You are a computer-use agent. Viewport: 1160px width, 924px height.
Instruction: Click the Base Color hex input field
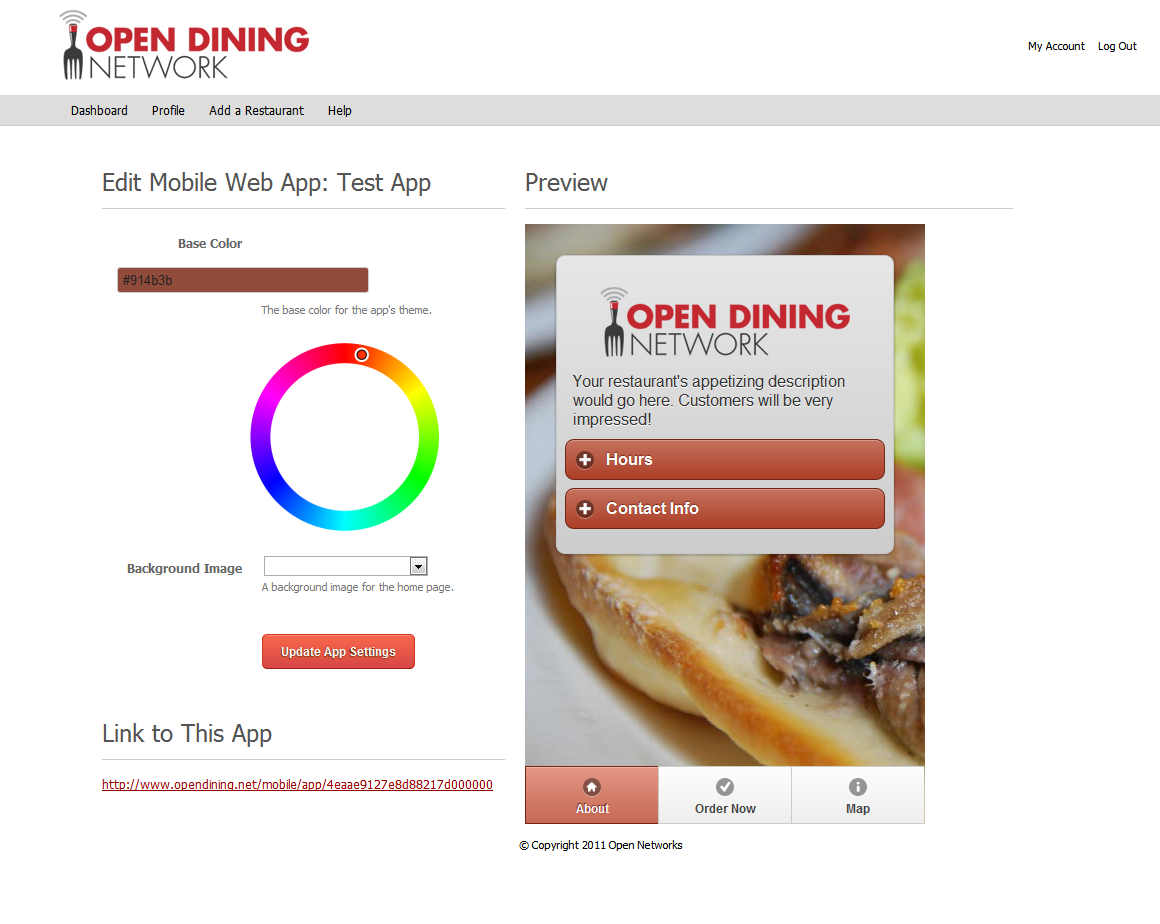coord(243,280)
